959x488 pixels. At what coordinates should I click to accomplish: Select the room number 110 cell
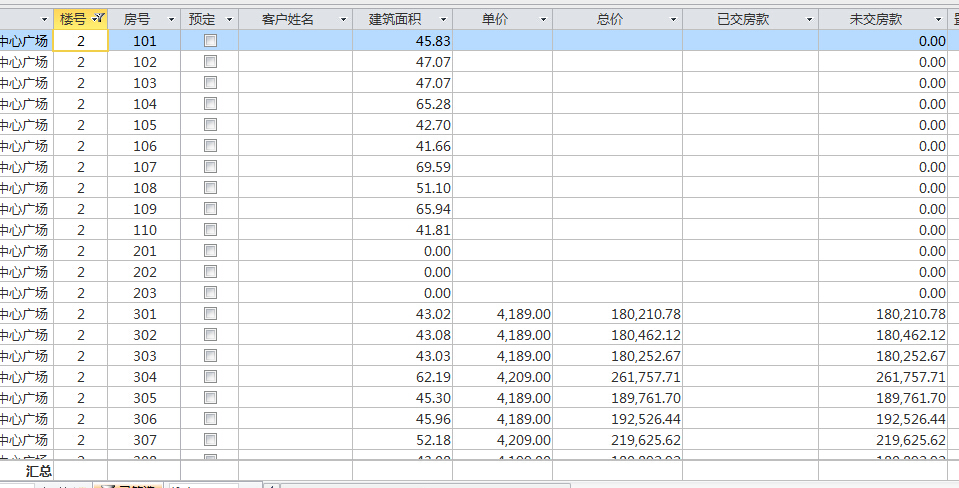point(145,230)
